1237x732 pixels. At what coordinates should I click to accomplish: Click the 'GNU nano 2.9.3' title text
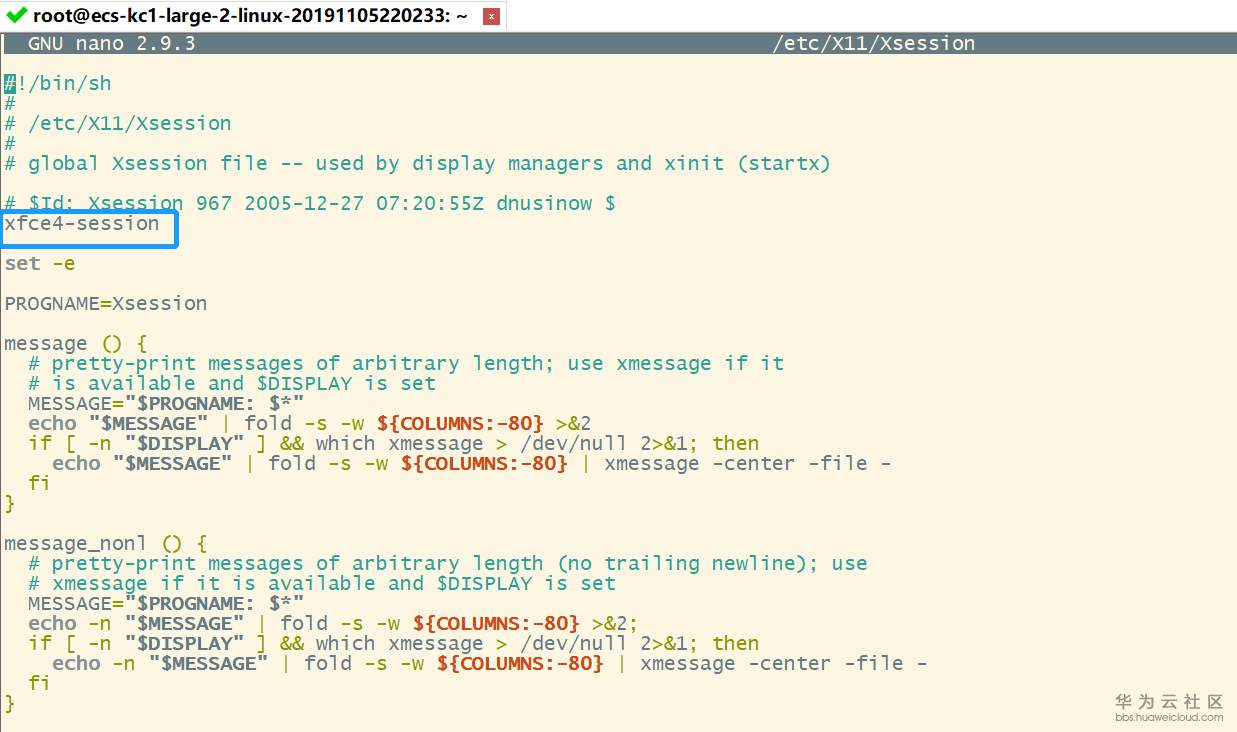point(111,43)
